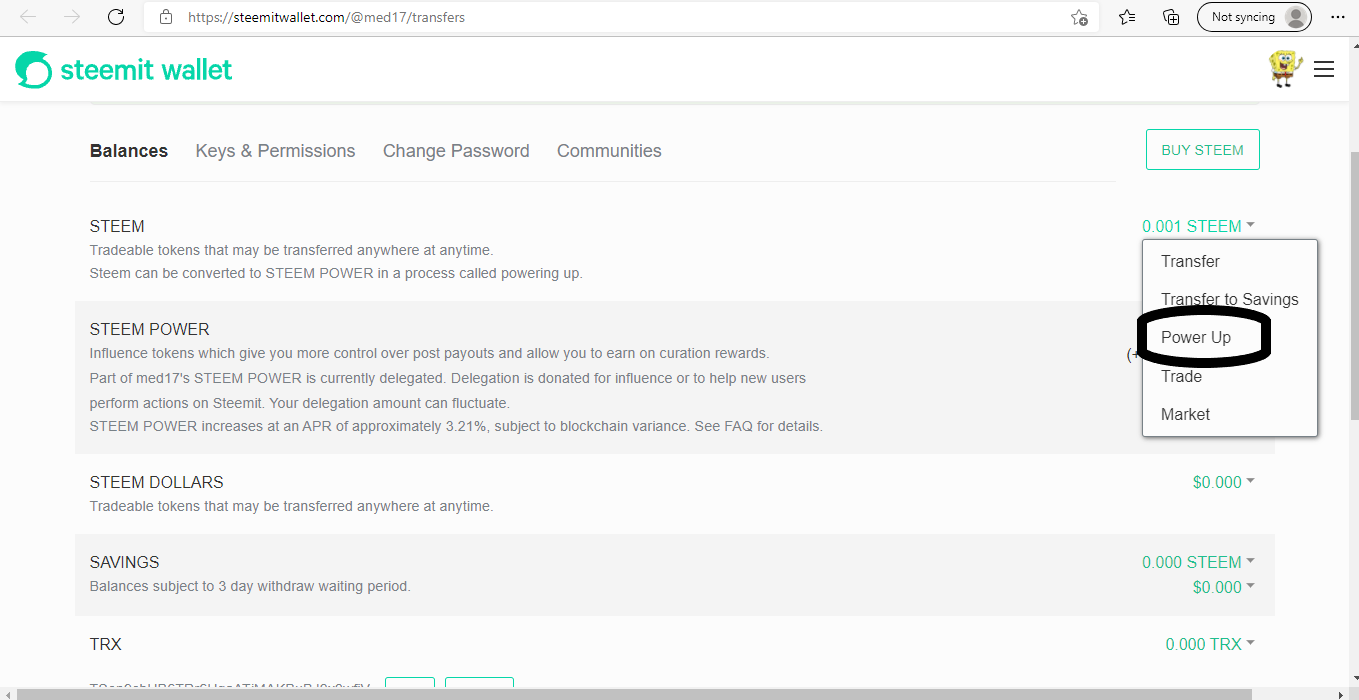Open the hamburger menu icon
The height and width of the screenshot is (700, 1359).
1324,69
